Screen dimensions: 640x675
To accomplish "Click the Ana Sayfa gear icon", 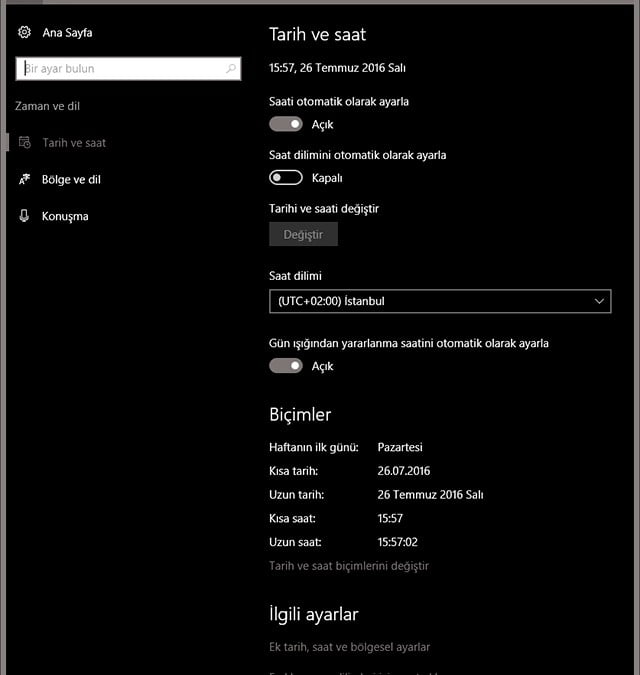I will pos(24,33).
